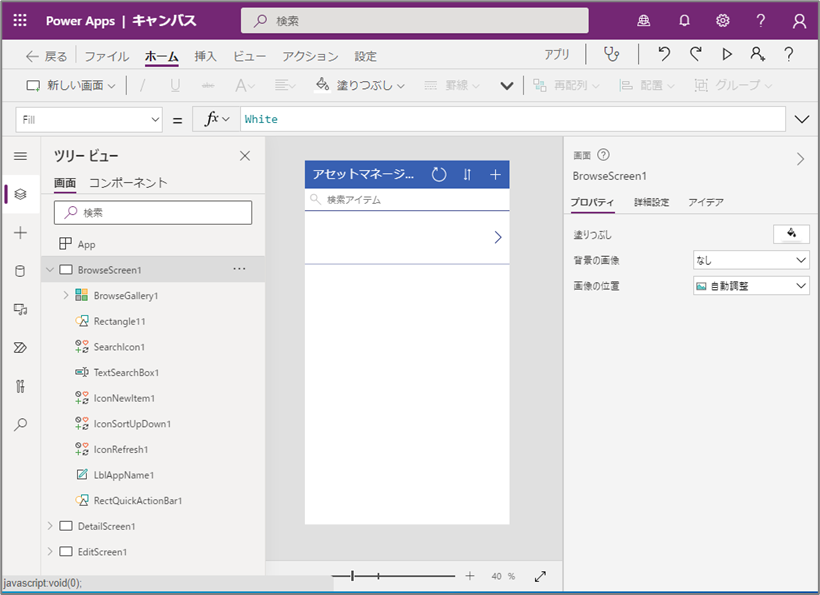Click the 戻る back button

[x=47, y=56]
